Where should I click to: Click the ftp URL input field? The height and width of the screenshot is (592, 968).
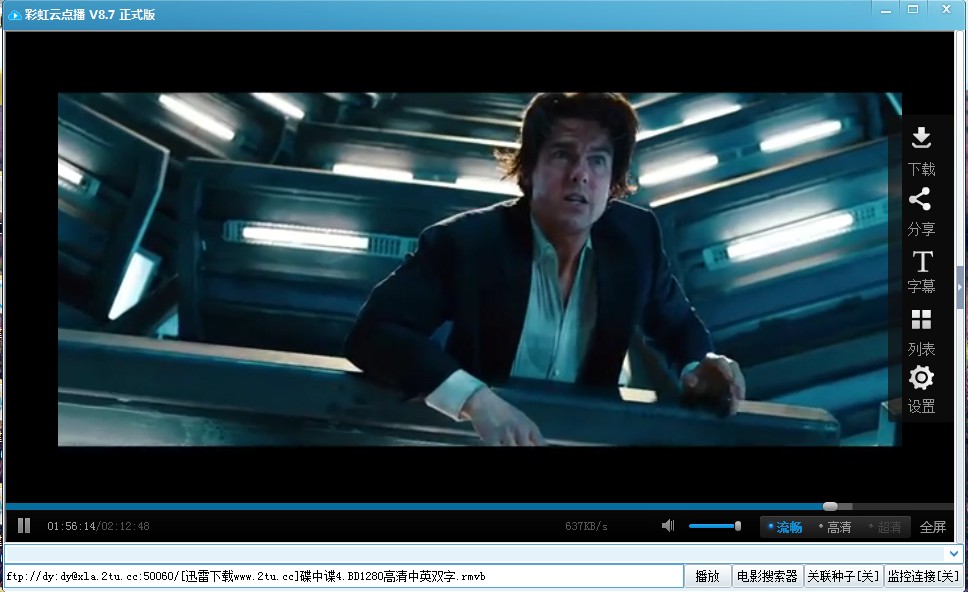340,576
